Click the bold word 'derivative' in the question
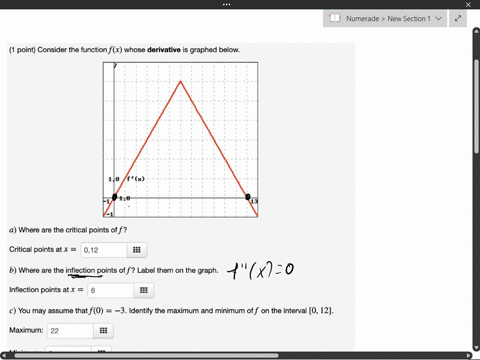This screenshot has height=360, width=480. coord(164,50)
